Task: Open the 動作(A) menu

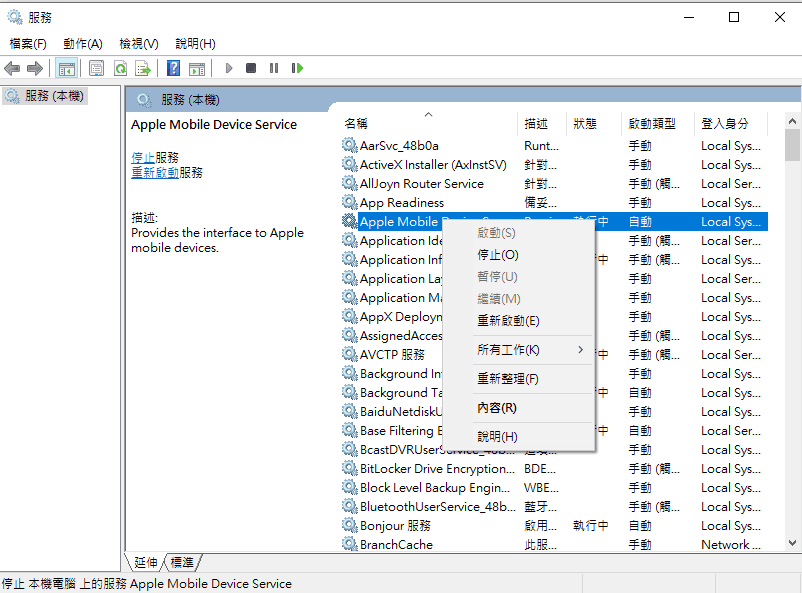Action: 82,44
